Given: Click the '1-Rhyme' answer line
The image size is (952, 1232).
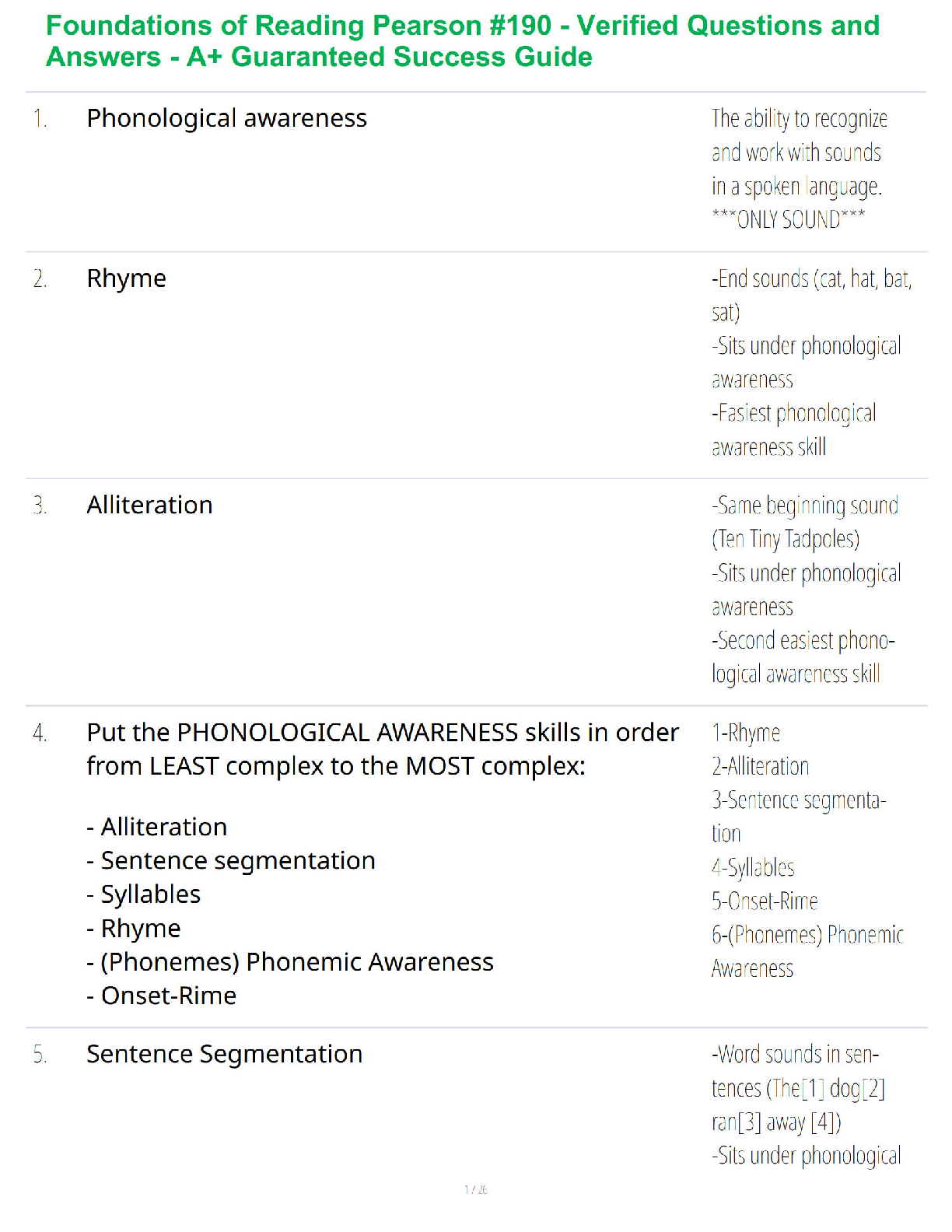Looking at the screenshot, I should click(x=746, y=733).
